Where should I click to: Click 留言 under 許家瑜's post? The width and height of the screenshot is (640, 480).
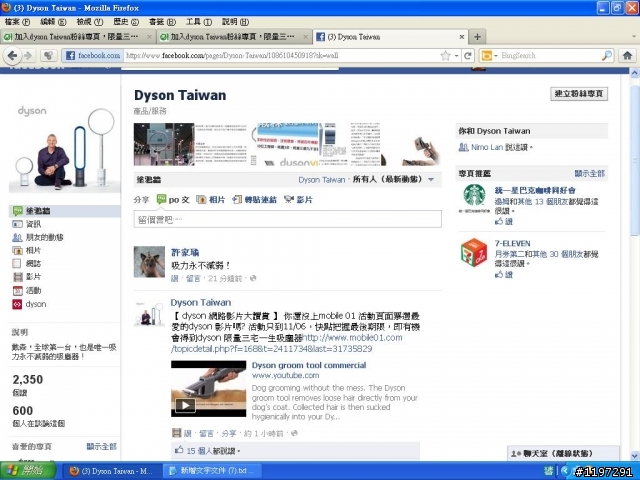193,279
